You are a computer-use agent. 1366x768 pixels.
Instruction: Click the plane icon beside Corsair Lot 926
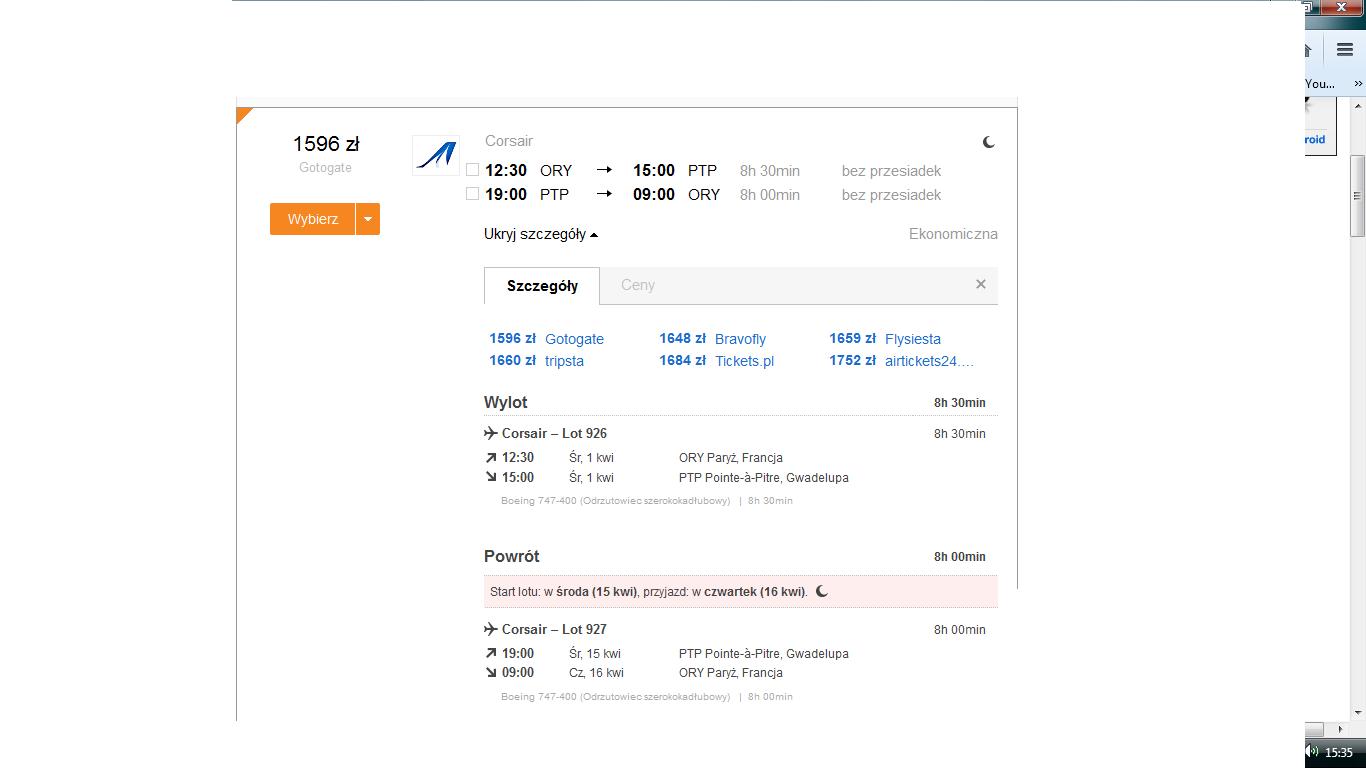tap(491, 433)
